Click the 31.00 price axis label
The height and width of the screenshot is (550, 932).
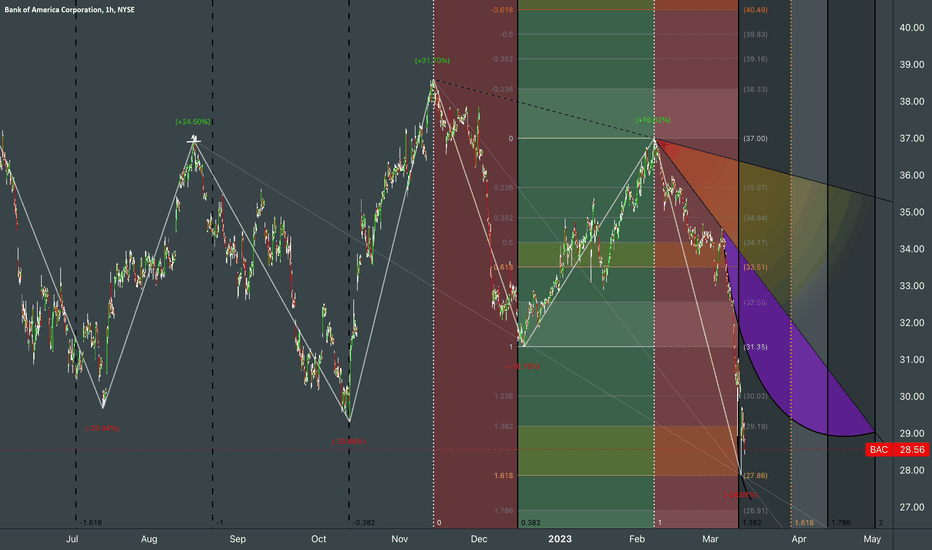tap(911, 360)
